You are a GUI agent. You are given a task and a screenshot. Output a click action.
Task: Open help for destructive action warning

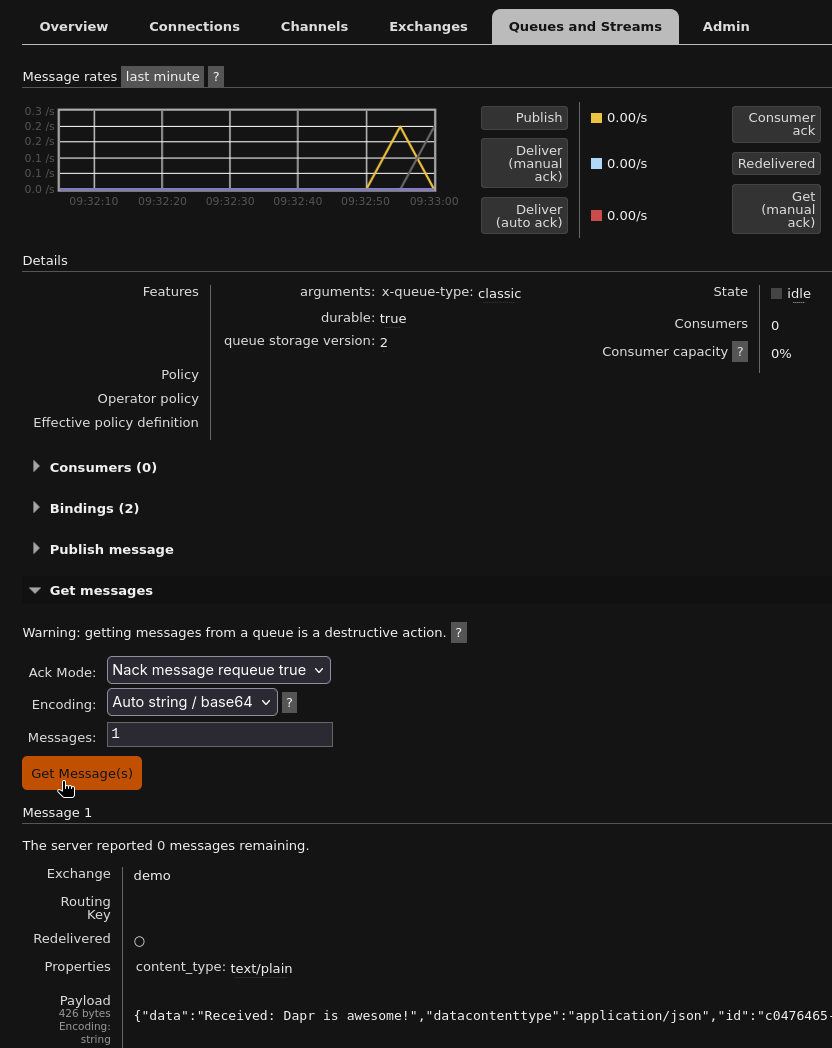[458, 633]
